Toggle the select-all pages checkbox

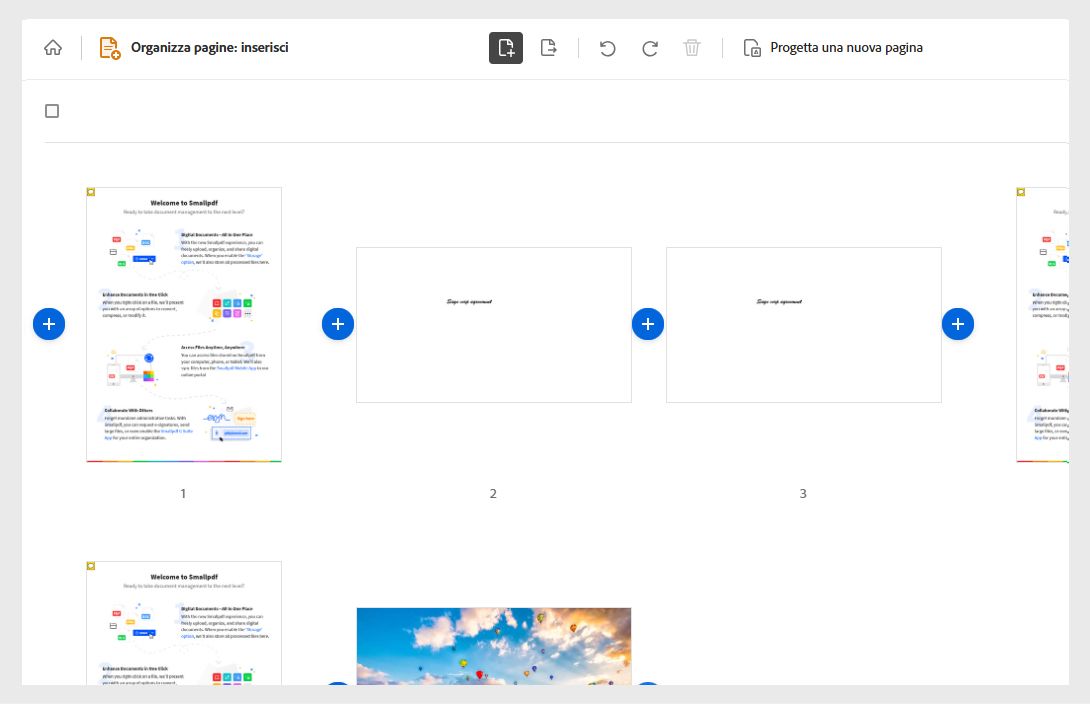coord(52,110)
